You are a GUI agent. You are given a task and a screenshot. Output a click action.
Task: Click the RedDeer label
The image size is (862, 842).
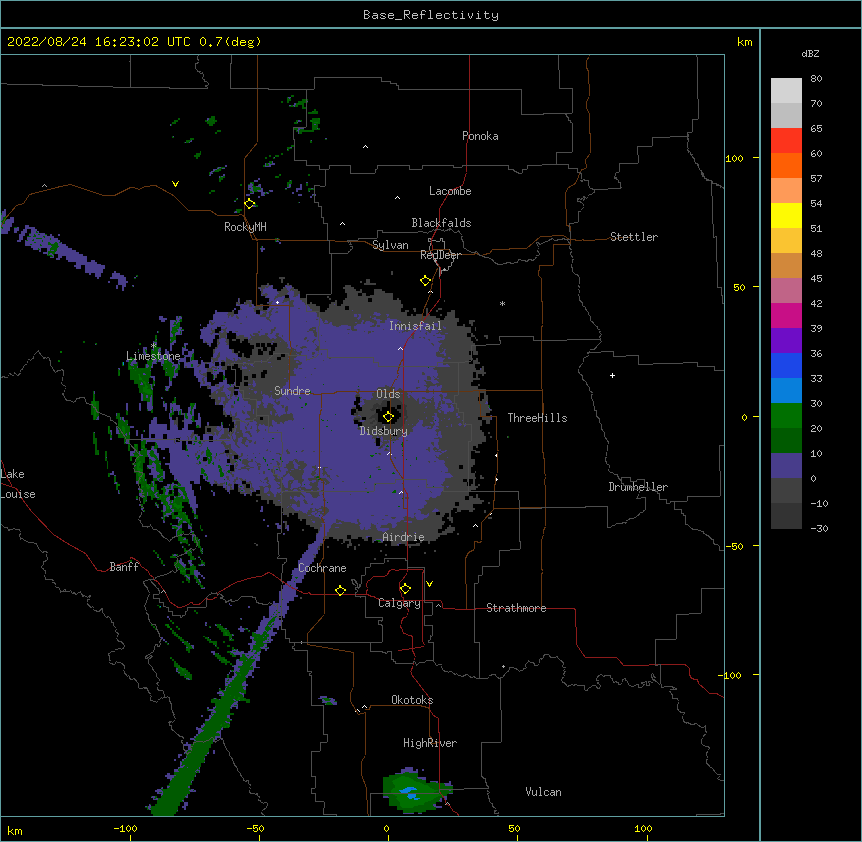pos(440,255)
